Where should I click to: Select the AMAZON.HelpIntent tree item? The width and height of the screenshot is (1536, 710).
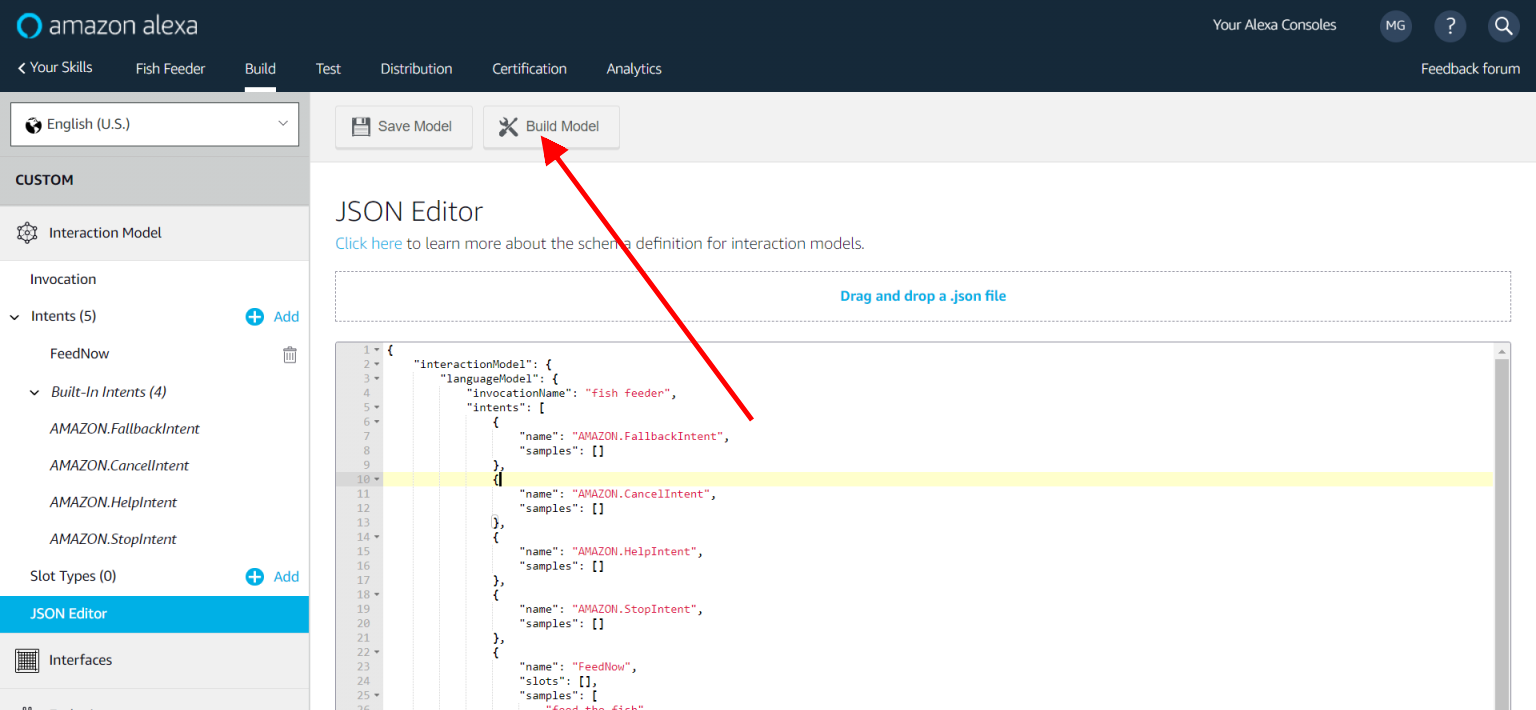coord(113,502)
